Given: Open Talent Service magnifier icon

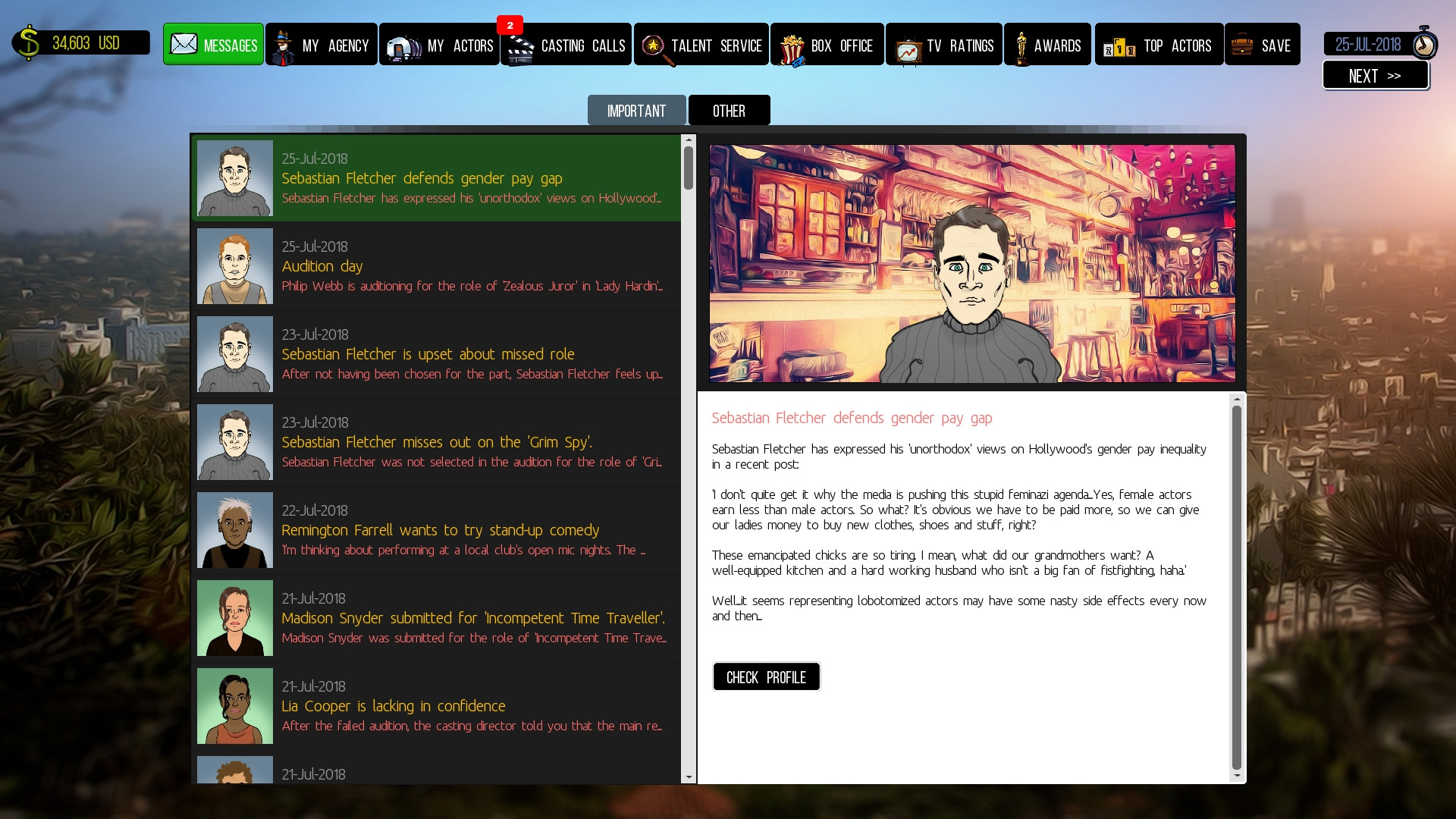Looking at the screenshot, I should coord(654,49).
